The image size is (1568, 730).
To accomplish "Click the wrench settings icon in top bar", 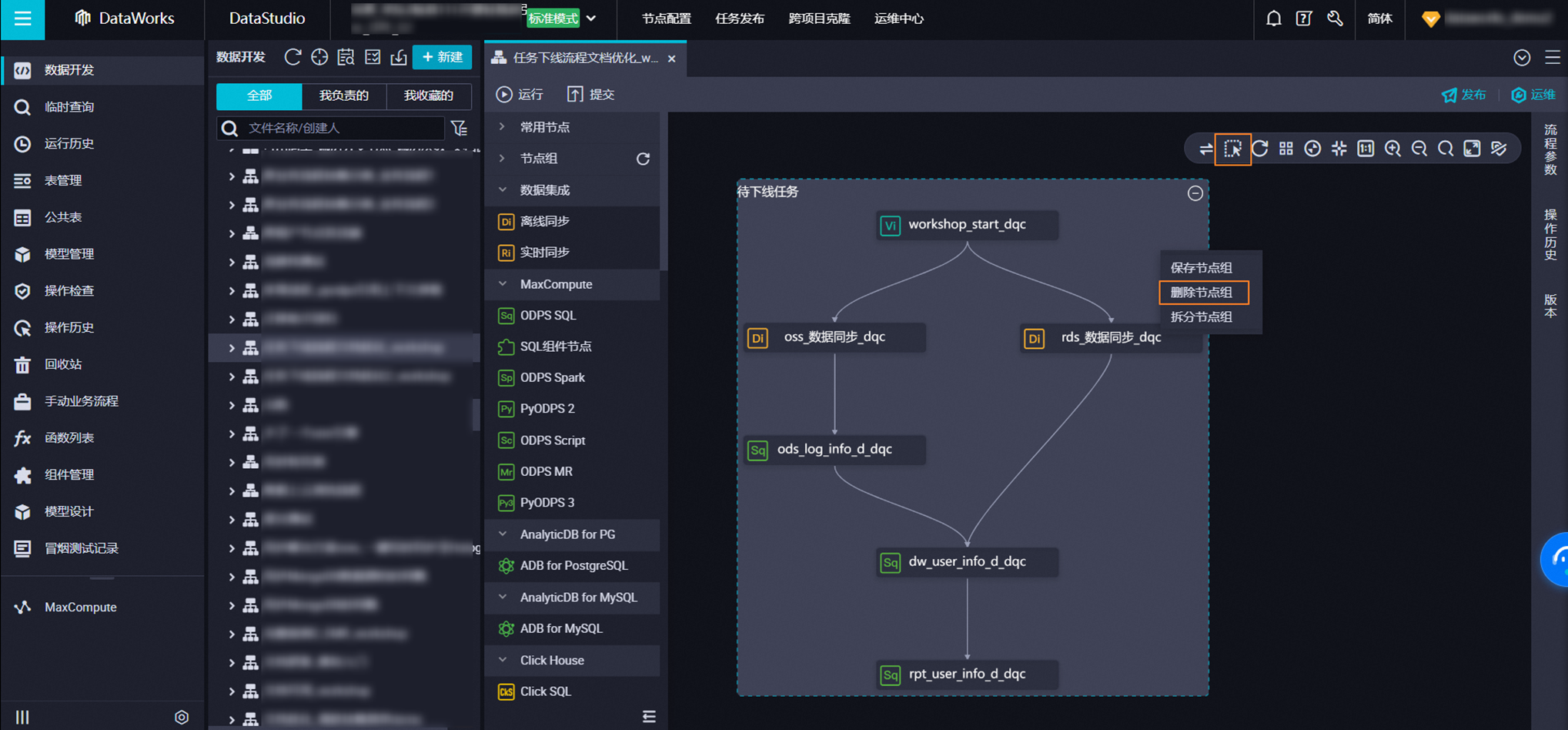I will pyautogui.click(x=1336, y=18).
